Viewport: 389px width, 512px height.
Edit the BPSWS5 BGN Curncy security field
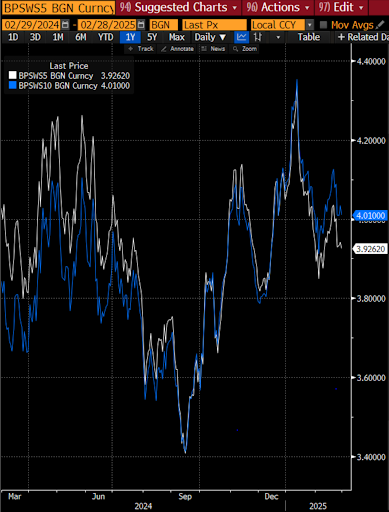[58, 7]
